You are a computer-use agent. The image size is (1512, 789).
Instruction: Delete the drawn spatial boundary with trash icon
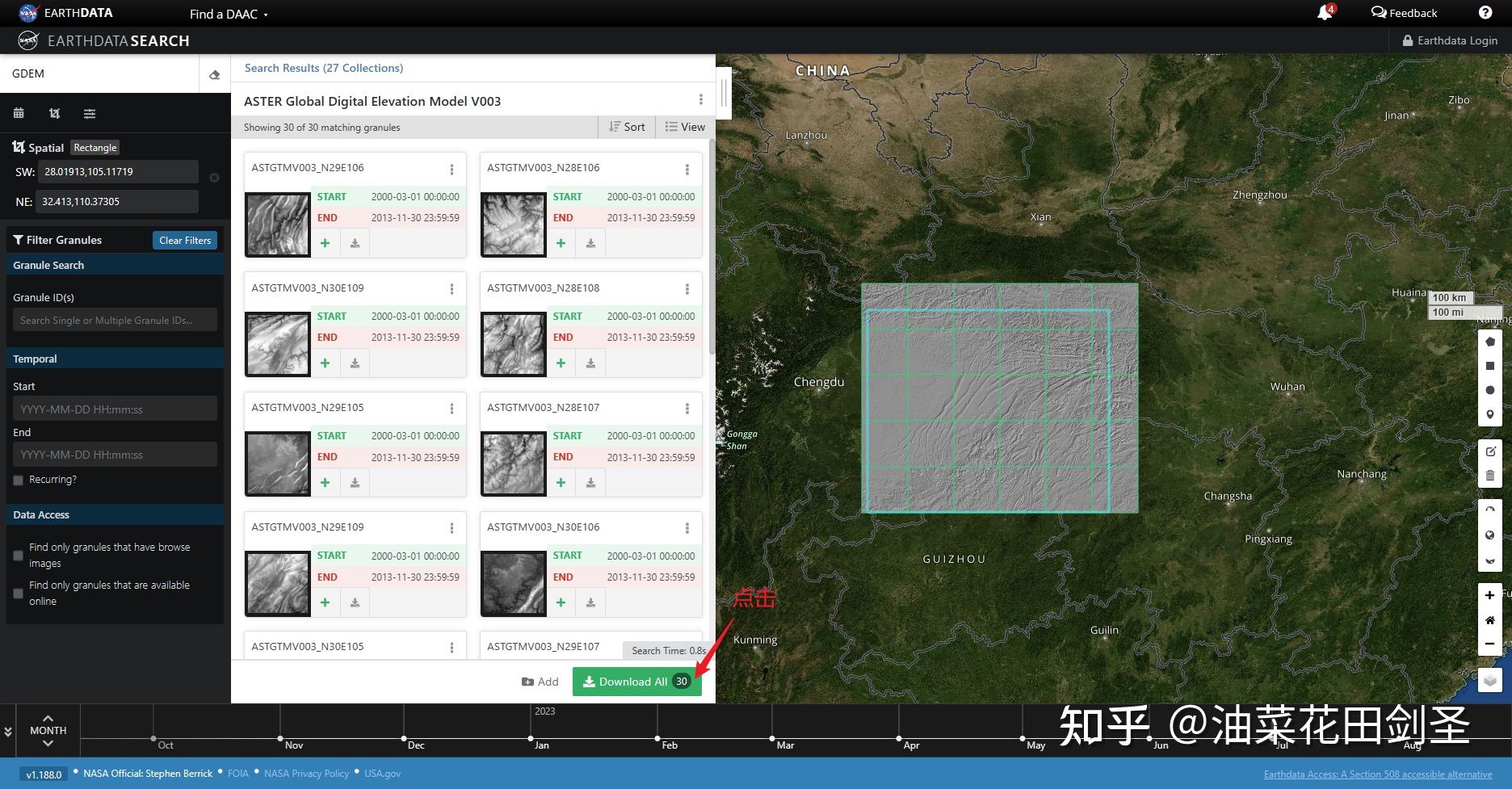pos(1490,475)
